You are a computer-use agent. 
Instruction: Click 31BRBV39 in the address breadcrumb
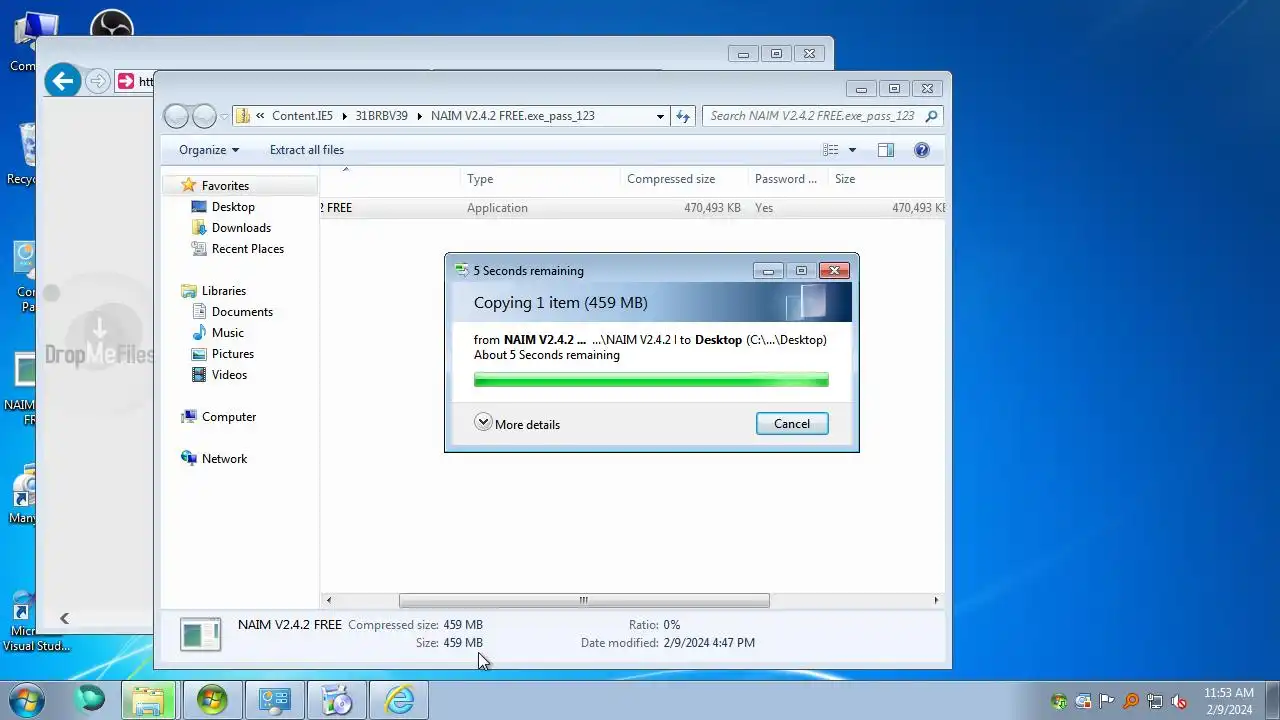(381, 116)
